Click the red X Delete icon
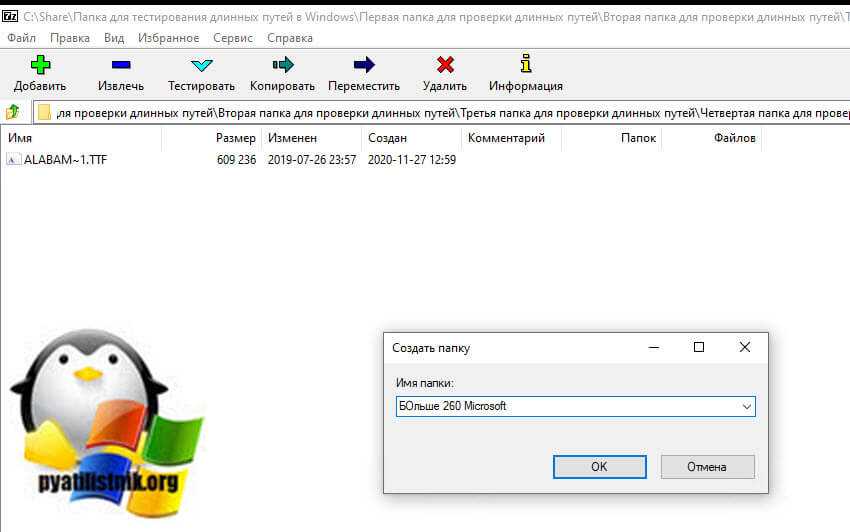 click(445, 65)
